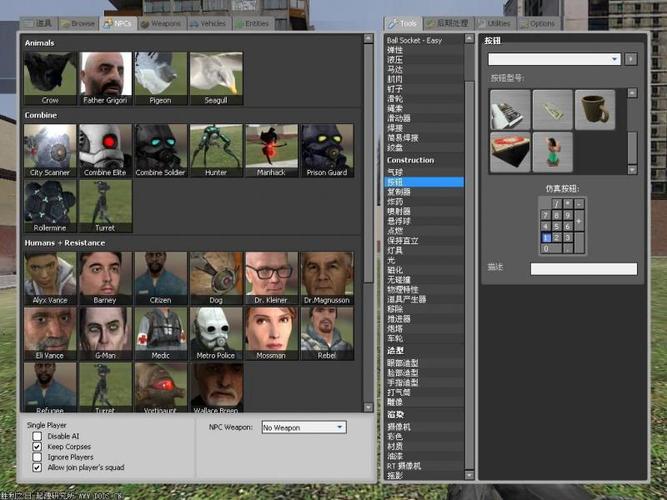Screen dimensions: 667x500
Task: Spawn a City Scanner
Action: [50, 151]
